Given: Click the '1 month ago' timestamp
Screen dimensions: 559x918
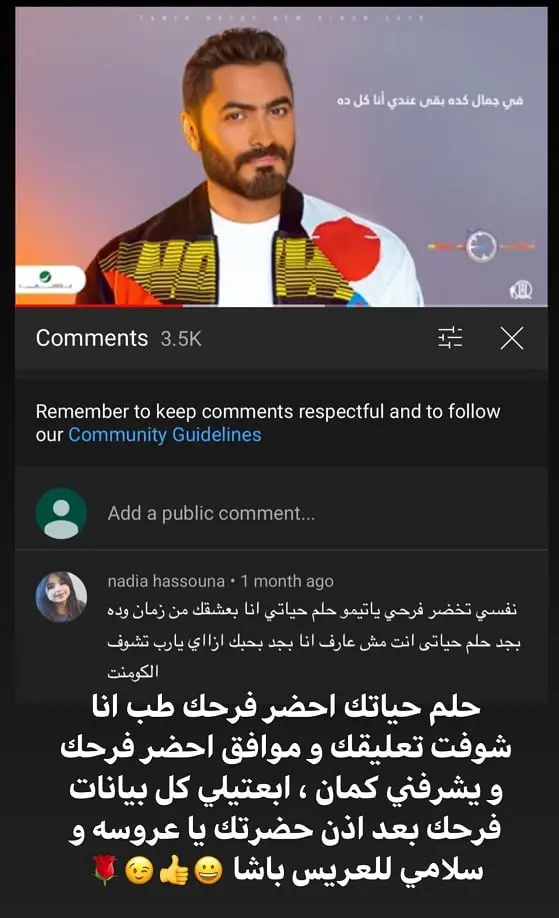Looking at the screenshot, I should pos(287,581).
